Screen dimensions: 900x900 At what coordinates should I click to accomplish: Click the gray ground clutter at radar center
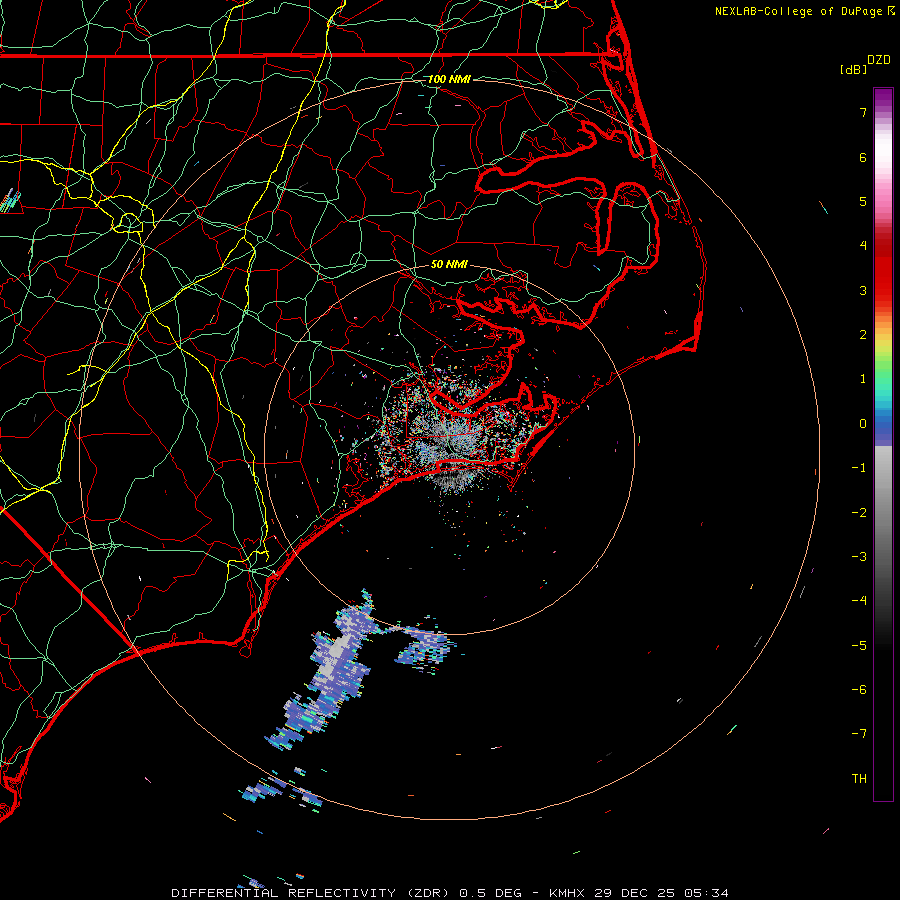pos(453,439)
